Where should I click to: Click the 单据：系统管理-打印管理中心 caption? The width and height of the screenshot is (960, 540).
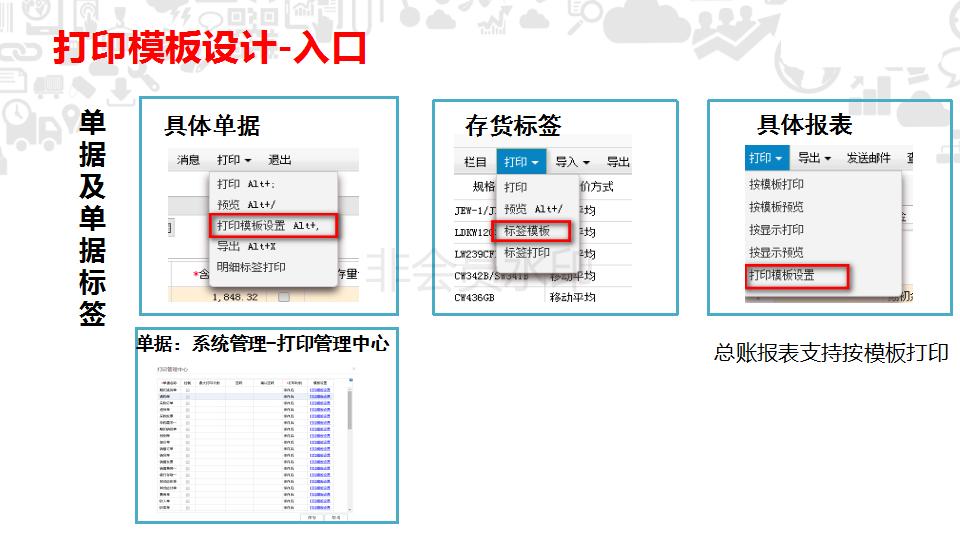[x=263, y=343]
